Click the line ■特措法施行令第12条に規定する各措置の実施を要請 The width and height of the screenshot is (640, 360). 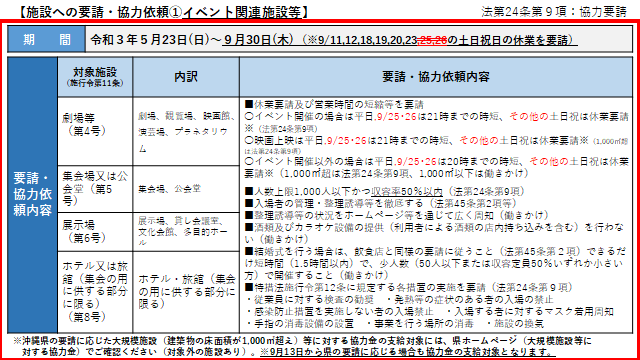coord(409,287)
